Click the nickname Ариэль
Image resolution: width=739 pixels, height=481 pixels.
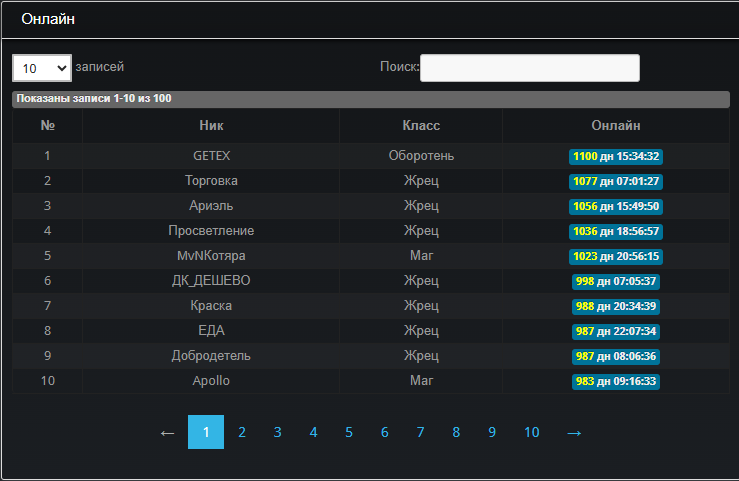pos(211,206)
